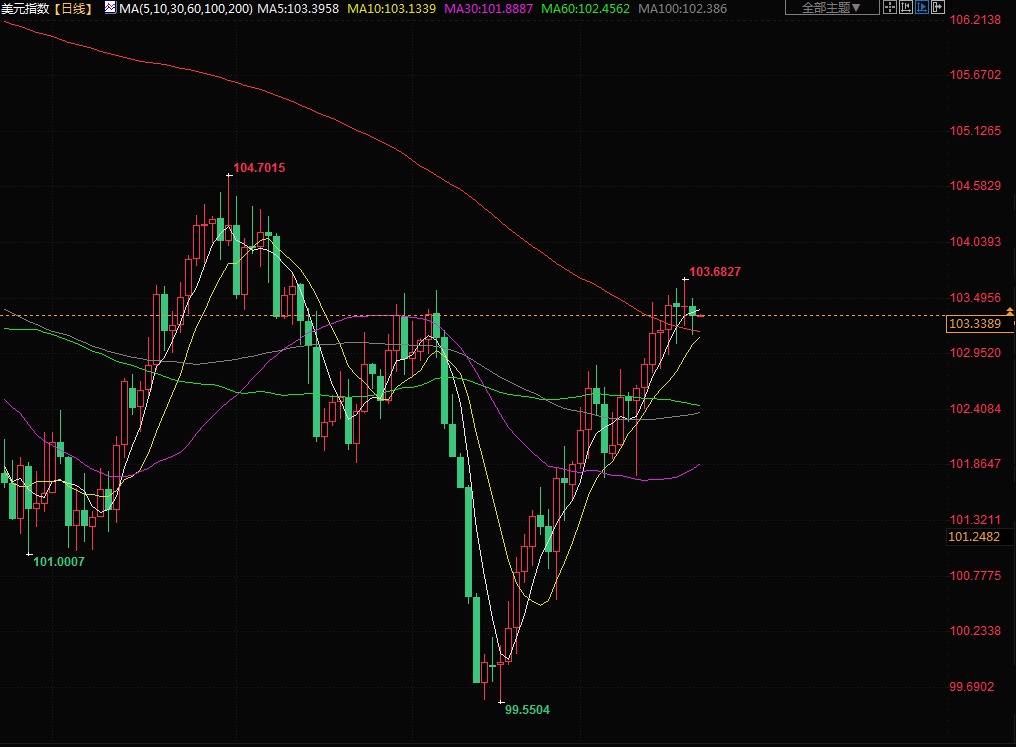
Task: Click the current price box 103.3389
Action: pyautogui.click(x=980, y=323)
